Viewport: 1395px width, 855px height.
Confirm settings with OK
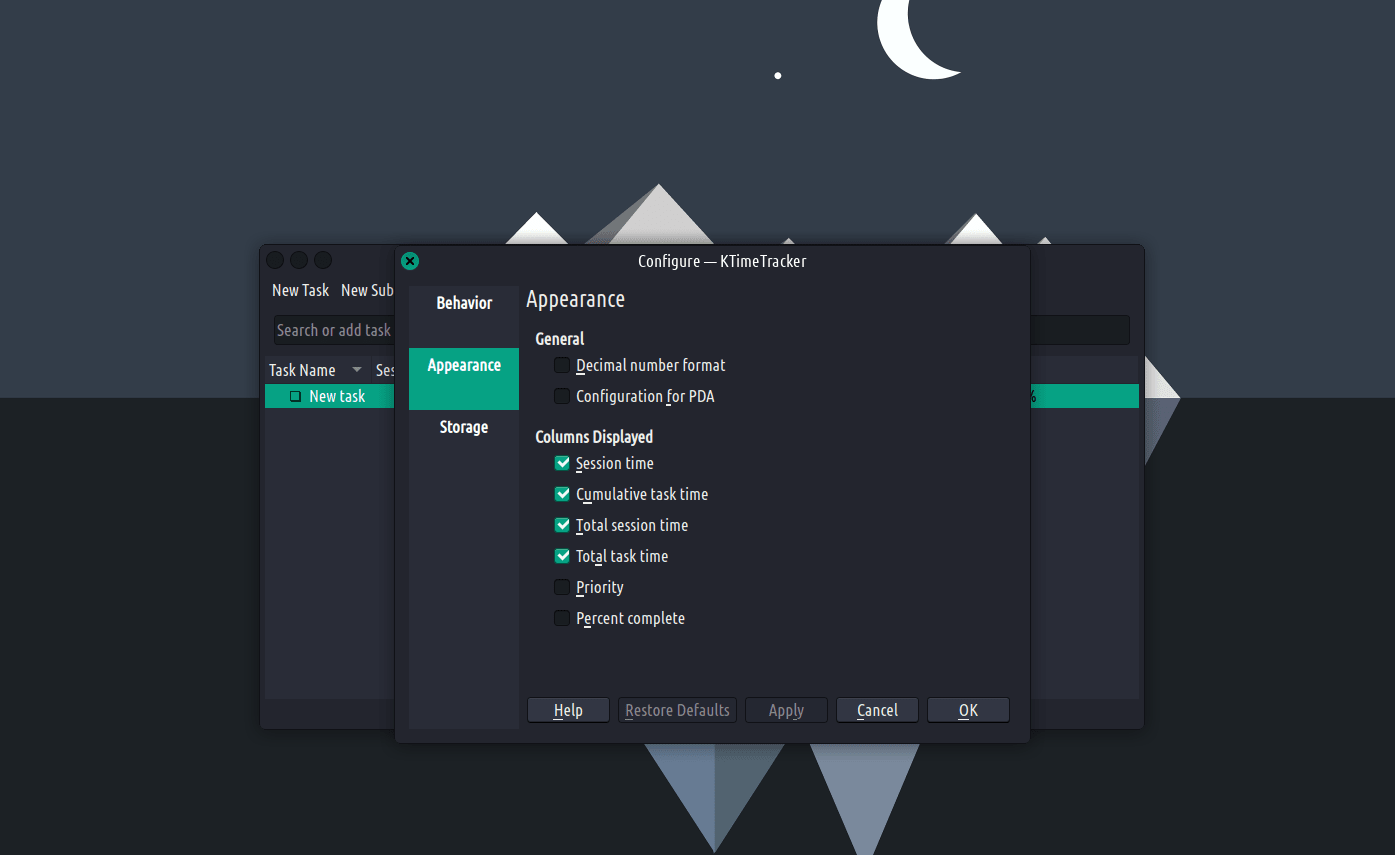point(968,710)
